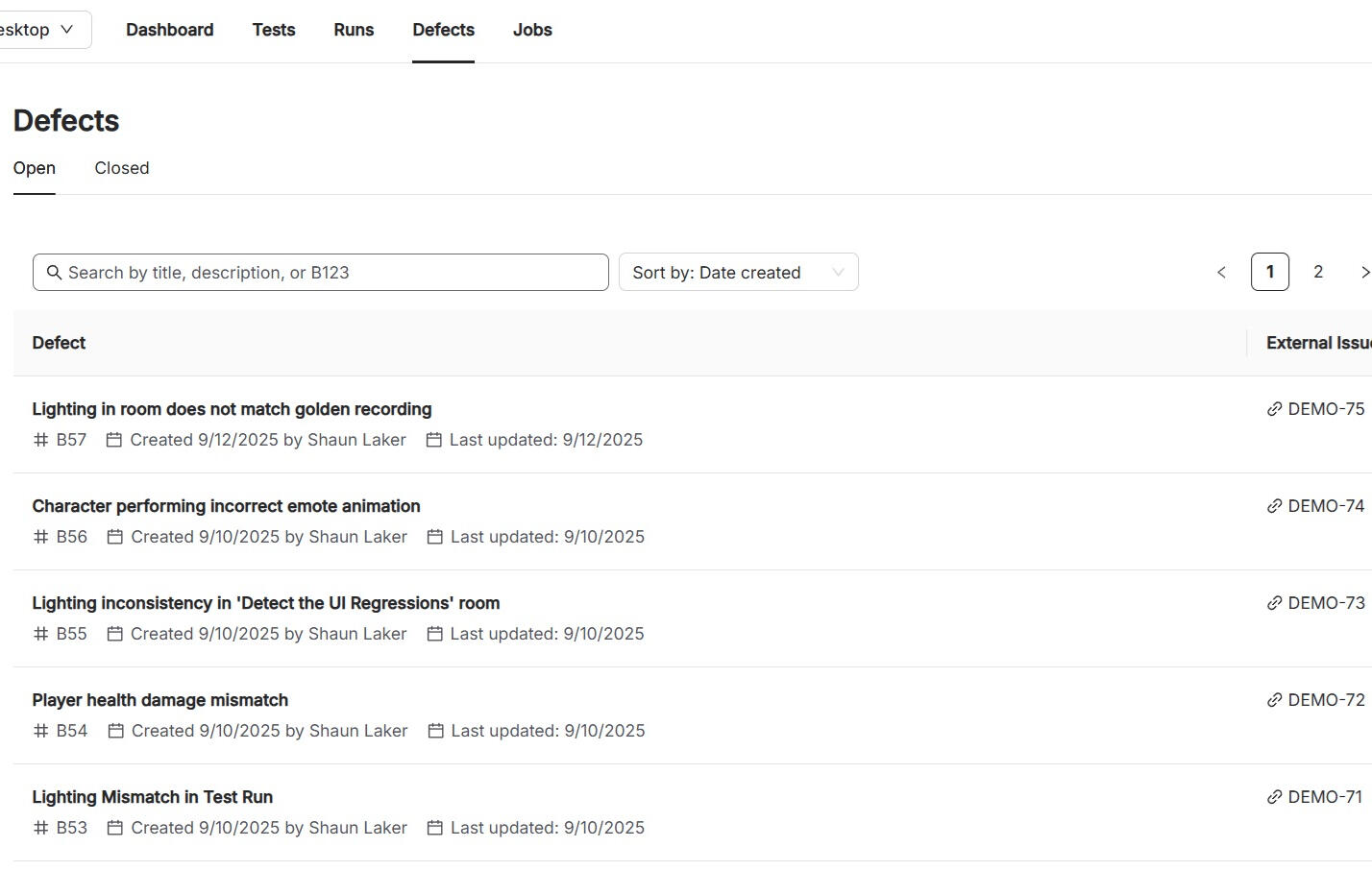
Task: Click the hash icon next to B57
Action: 40,440
